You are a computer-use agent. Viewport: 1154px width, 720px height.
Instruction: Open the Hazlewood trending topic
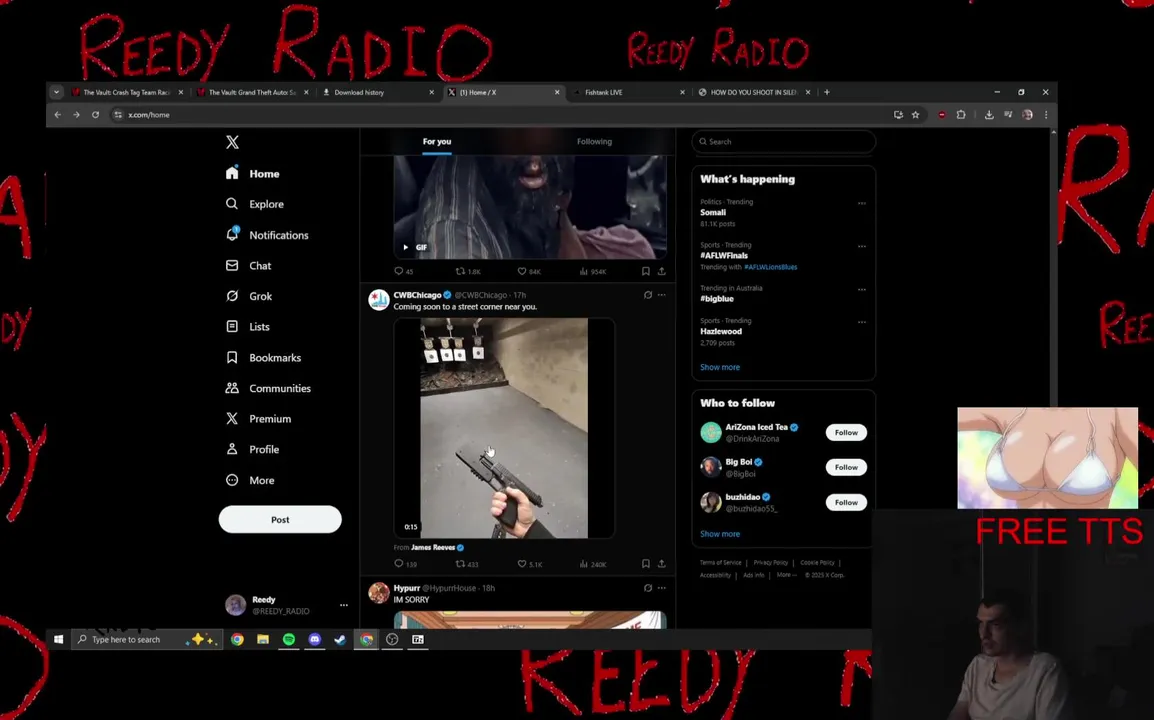click(721, 331)
